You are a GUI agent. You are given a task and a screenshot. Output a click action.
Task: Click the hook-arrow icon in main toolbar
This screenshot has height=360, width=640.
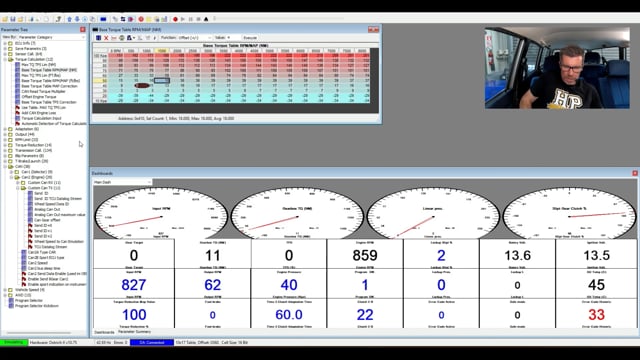pyautogui.click(x=58, y=19)
